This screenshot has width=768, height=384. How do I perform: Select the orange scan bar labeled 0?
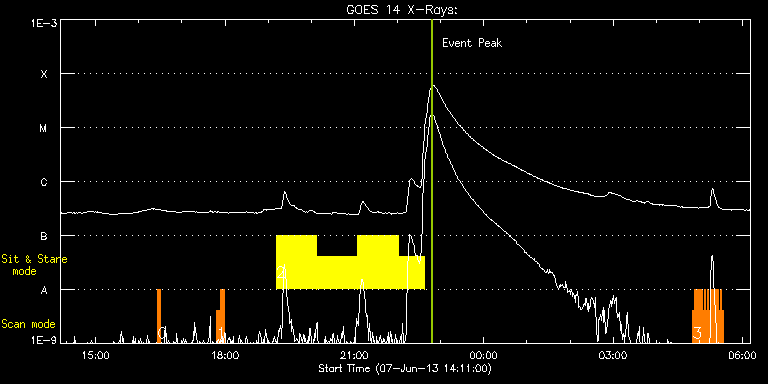click(159, 315)
